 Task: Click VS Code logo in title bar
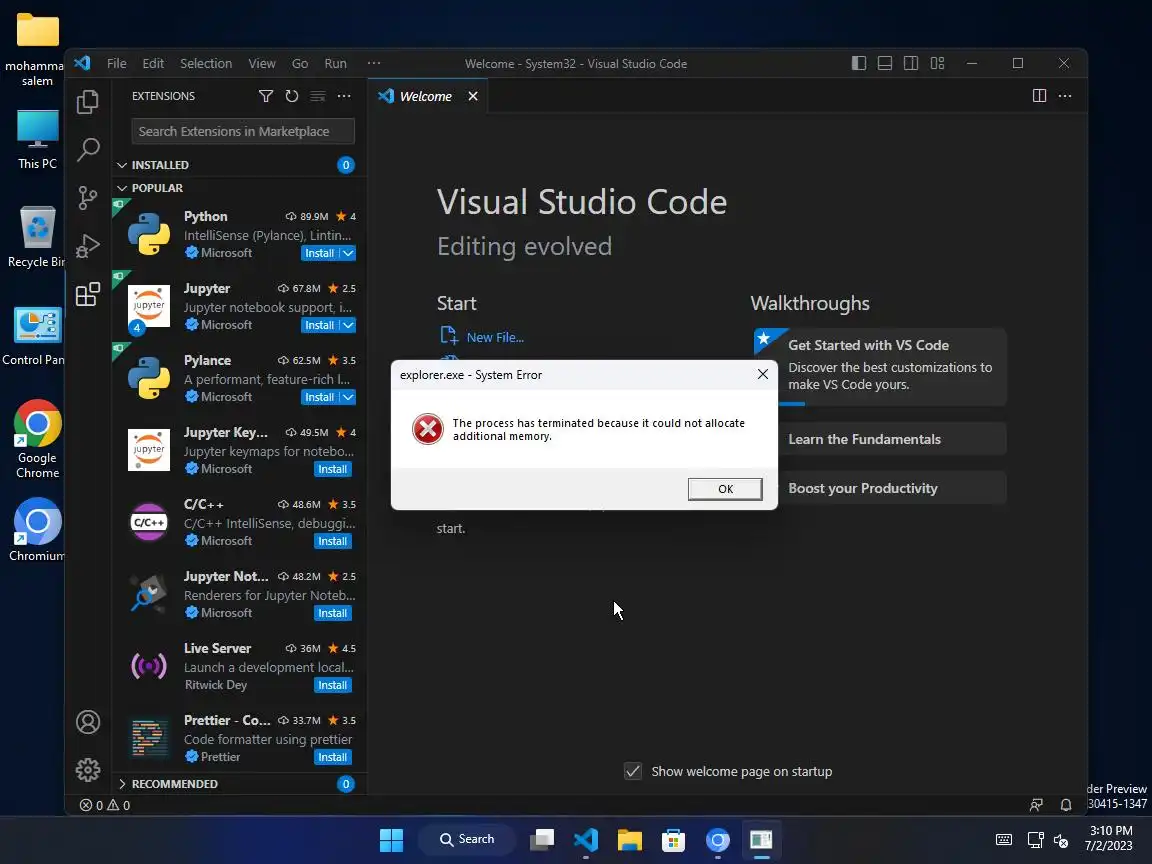pyautogui.click(x=82, y=63)
